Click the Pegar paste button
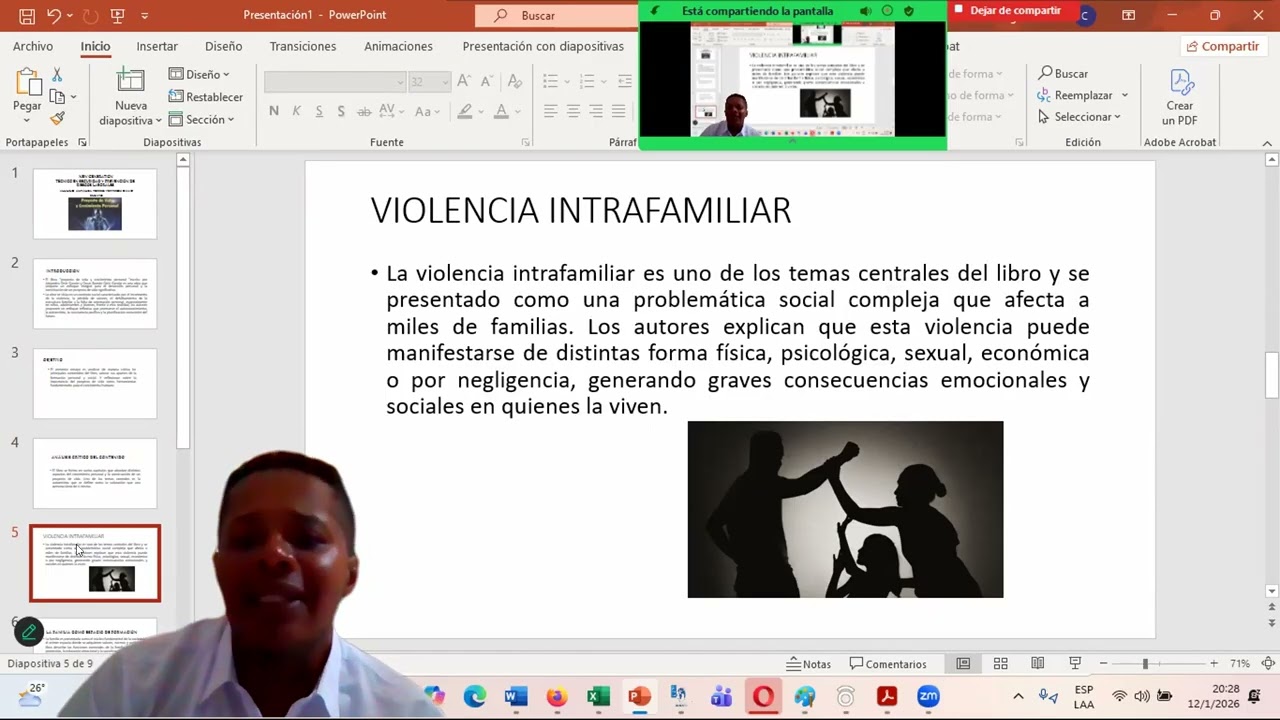The image size is (1280, 720). coord(27,93)
